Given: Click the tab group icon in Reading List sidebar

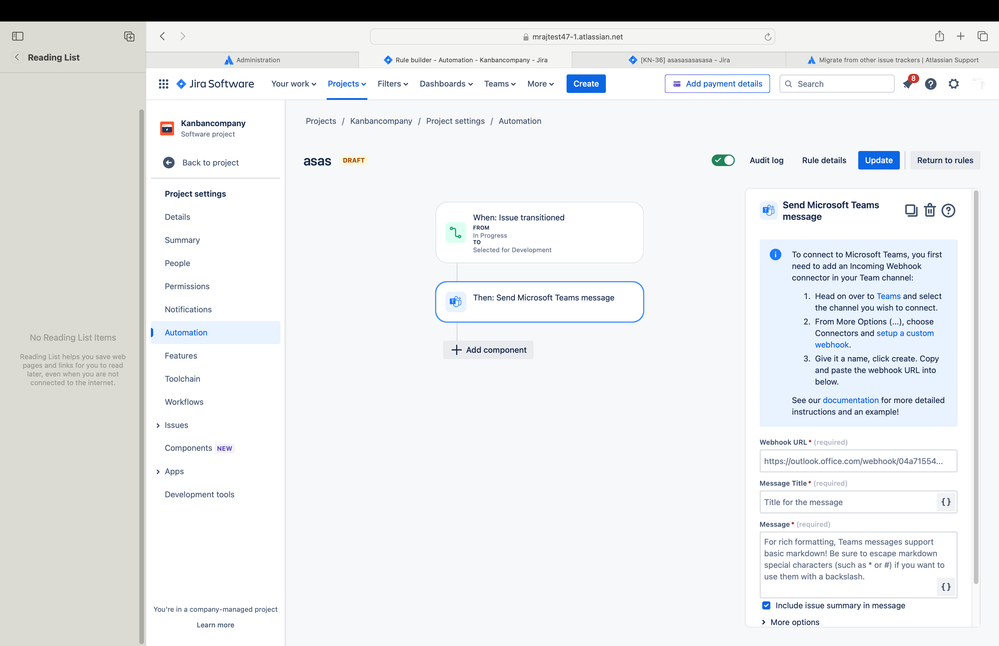Looking at the screenshot, I should [129, 36].
